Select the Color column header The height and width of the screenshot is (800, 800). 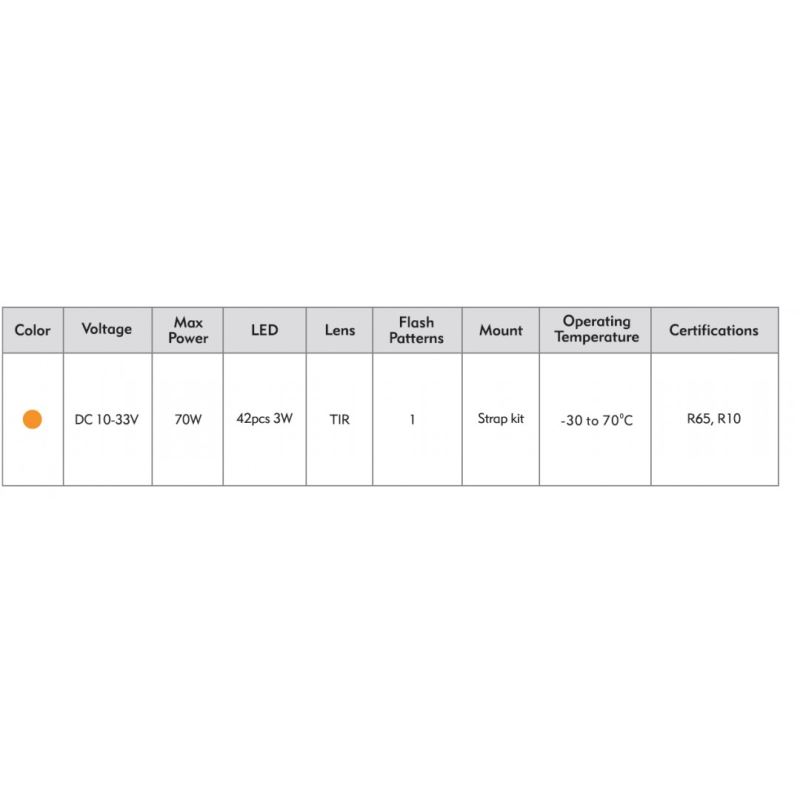click(x=33, y=330)
